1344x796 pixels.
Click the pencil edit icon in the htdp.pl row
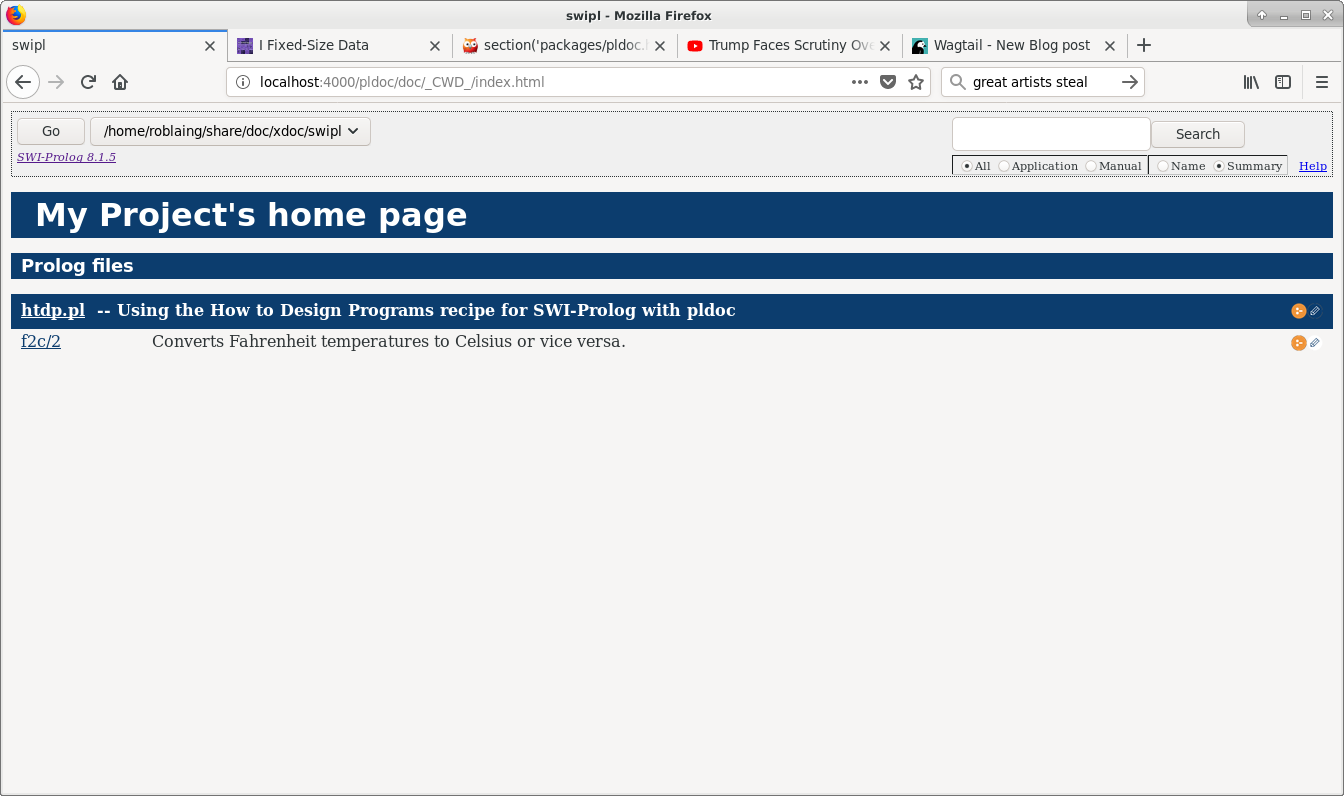[1315, 311]
